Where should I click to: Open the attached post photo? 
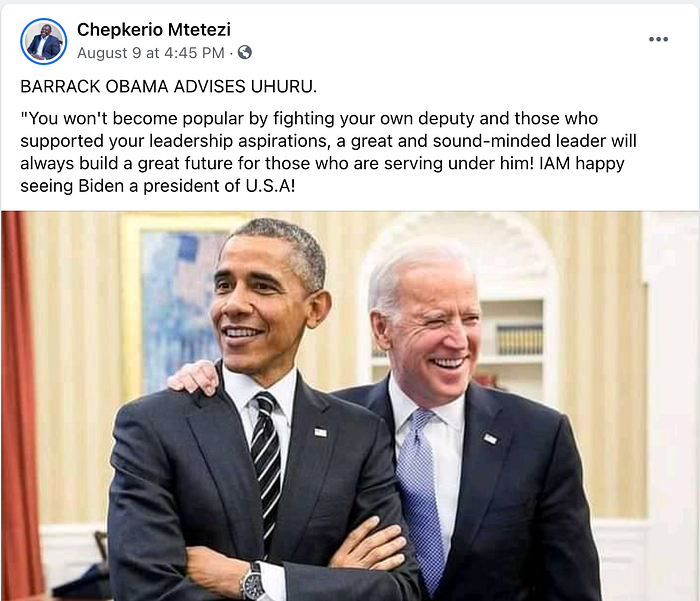[350, 406]
